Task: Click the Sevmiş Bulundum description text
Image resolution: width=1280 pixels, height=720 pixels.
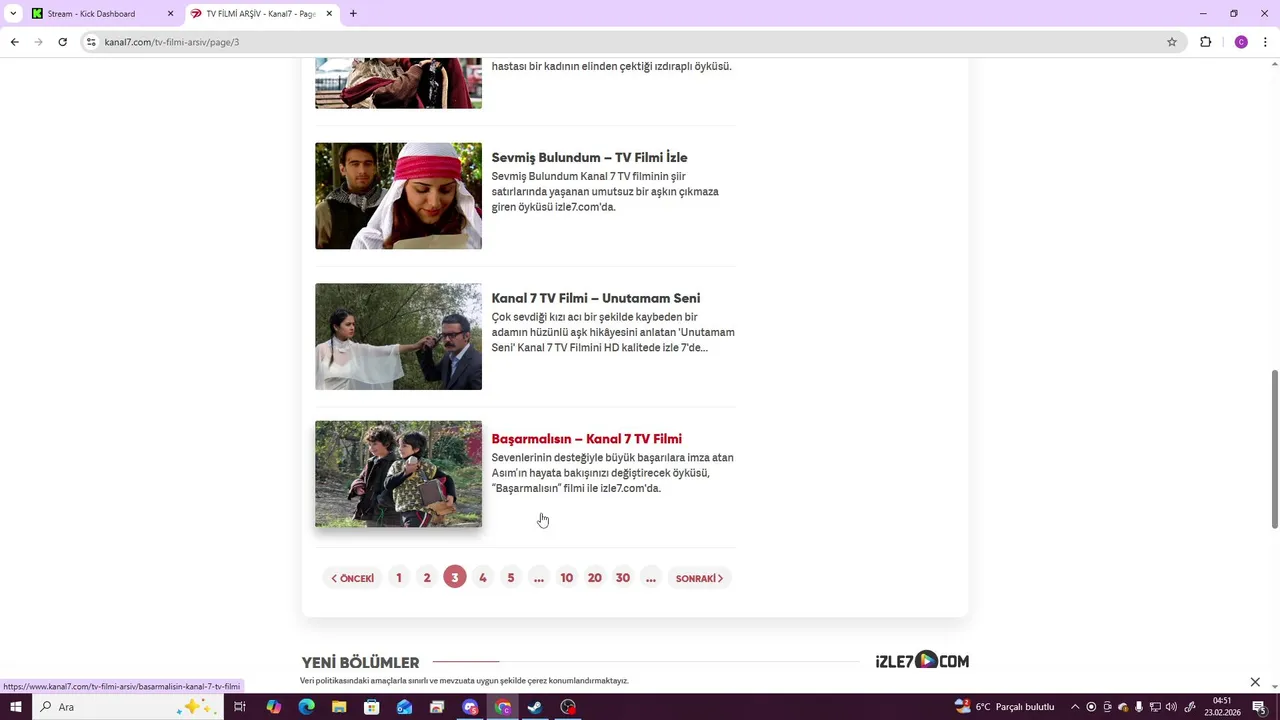Action: pos(605,192)
